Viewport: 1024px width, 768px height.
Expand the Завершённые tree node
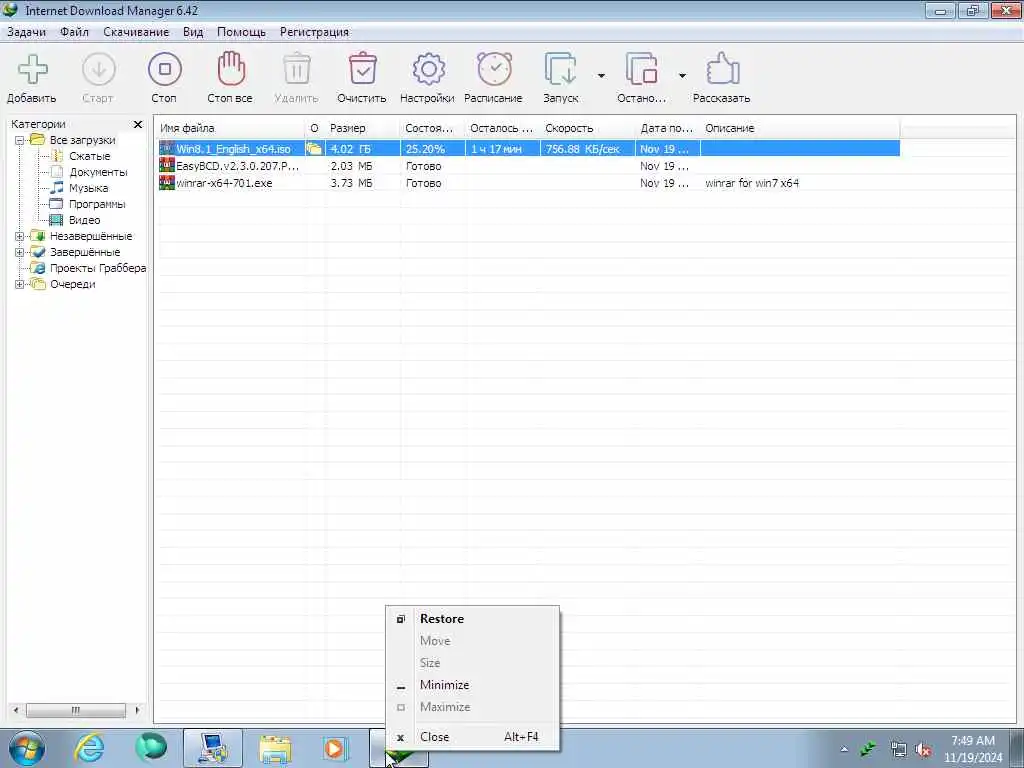tap(20, 252)
